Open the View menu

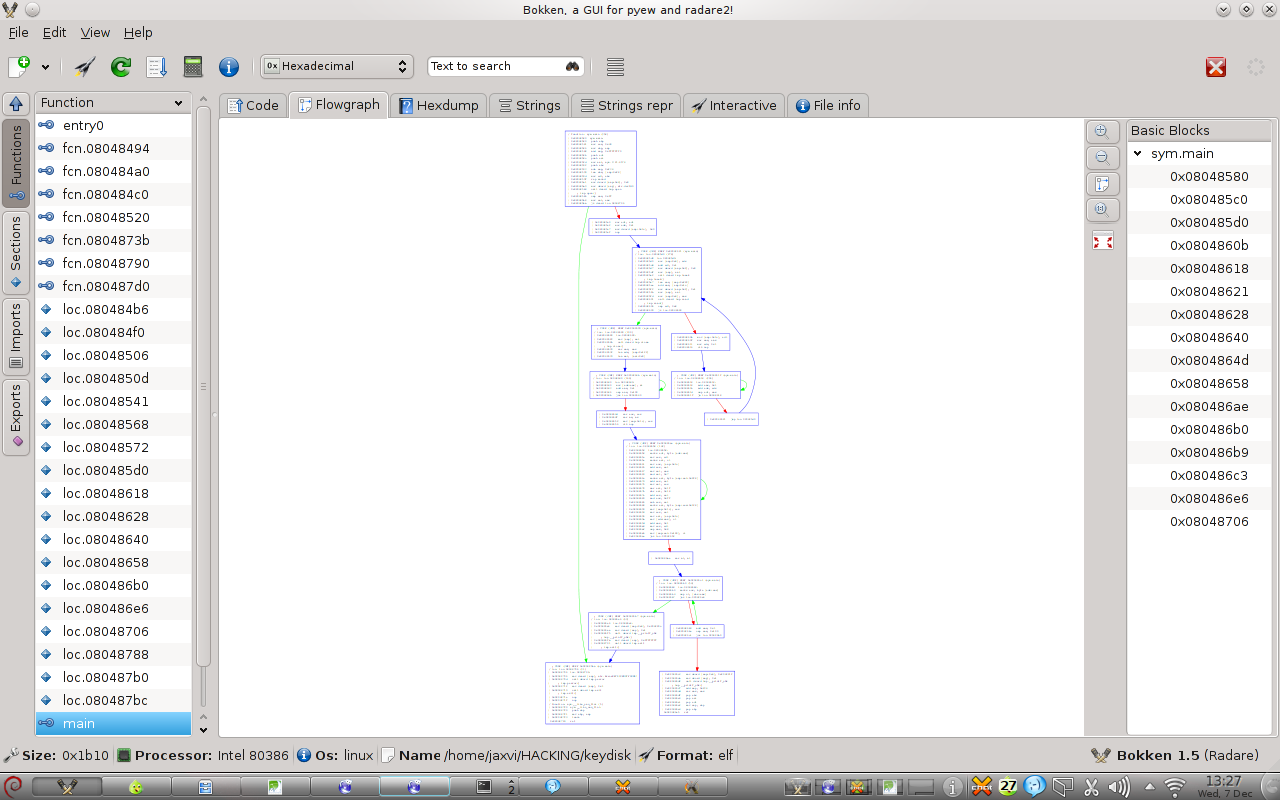(x=95, y=32)
